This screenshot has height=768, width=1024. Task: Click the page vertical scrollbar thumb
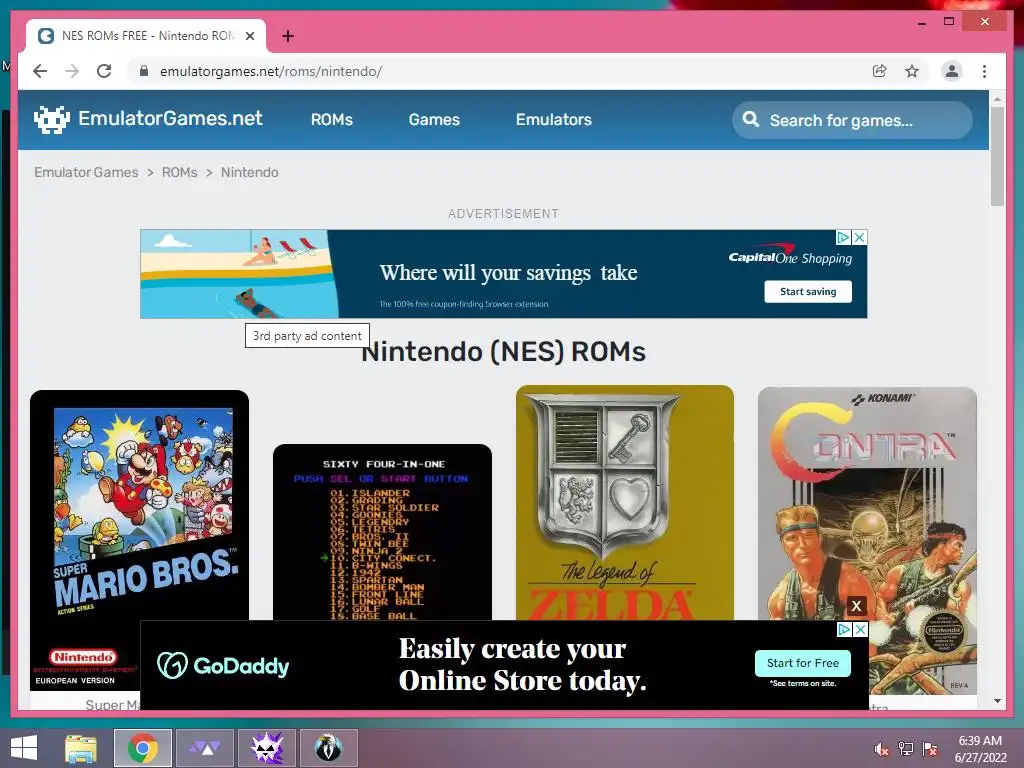(997, 156)
